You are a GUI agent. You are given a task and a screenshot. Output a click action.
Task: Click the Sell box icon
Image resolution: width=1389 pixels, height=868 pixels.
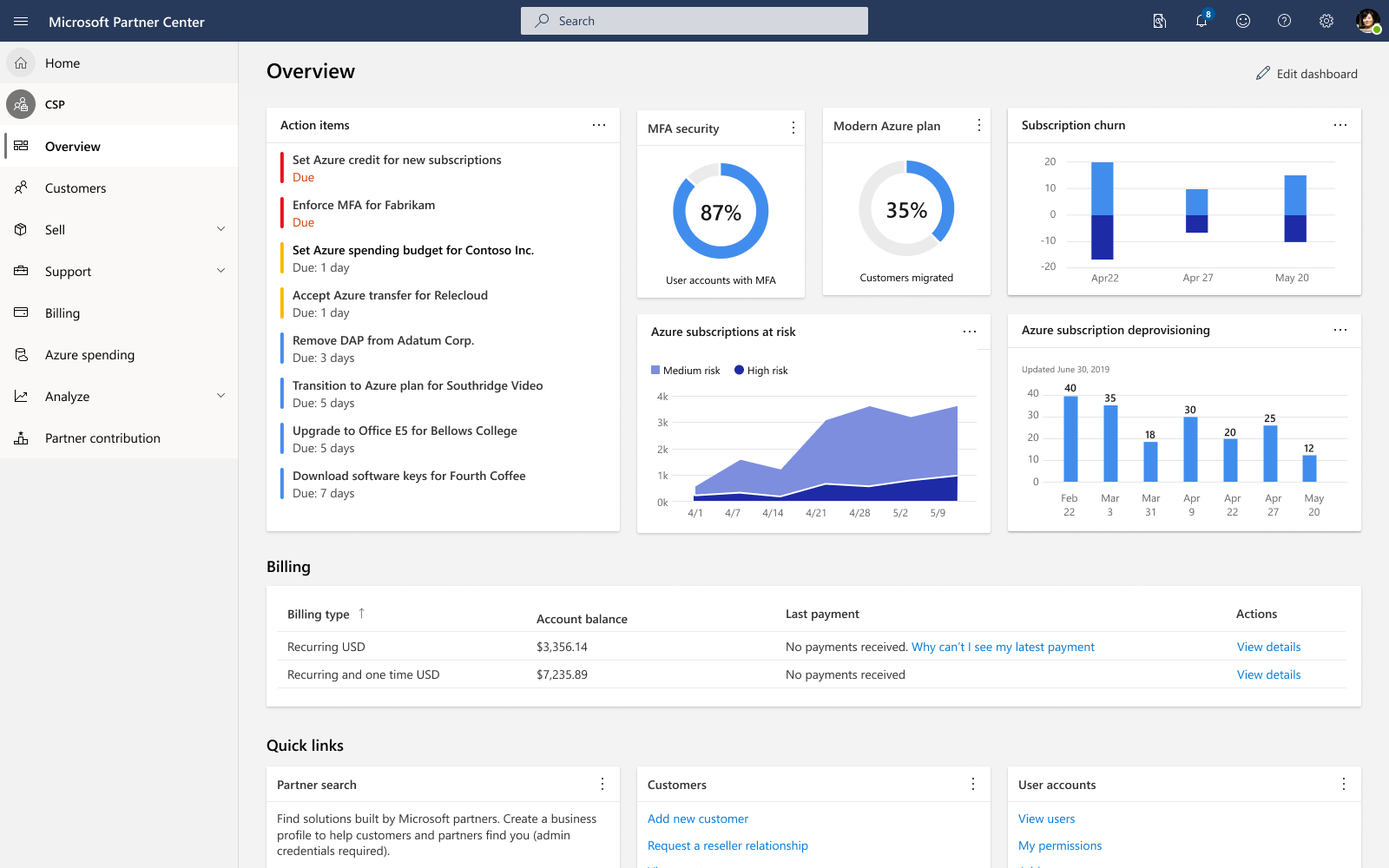(x=21, y=229)
